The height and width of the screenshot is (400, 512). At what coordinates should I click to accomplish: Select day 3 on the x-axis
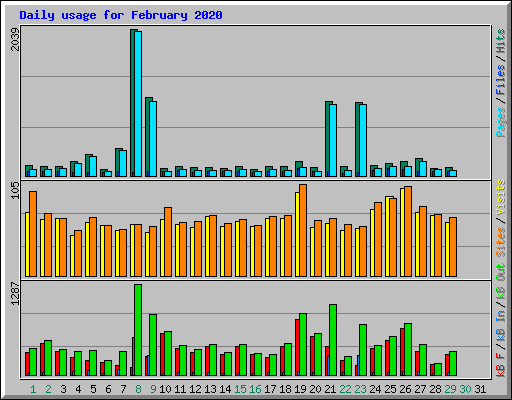tap(63, 389)
